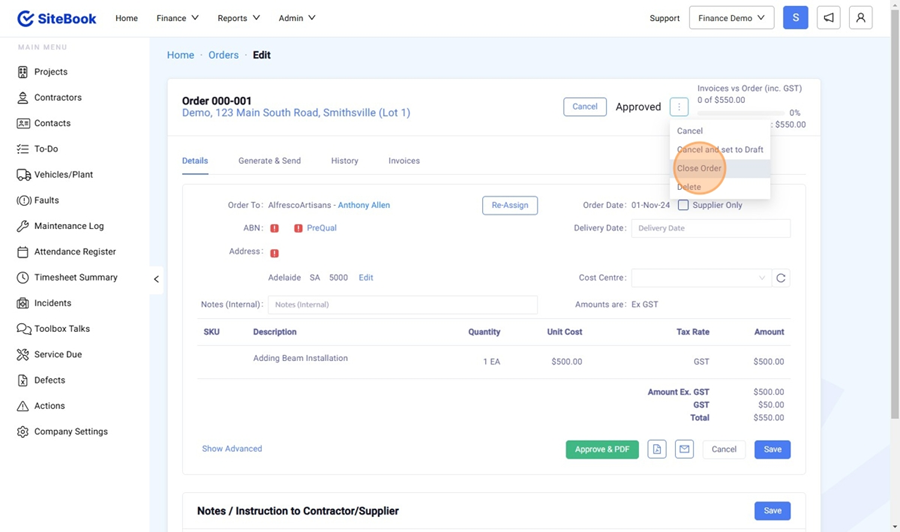The width and height of the screenshot is (900, 532).
Task: Open the Finance Demo company dropdown
Action: pos(731,18)
